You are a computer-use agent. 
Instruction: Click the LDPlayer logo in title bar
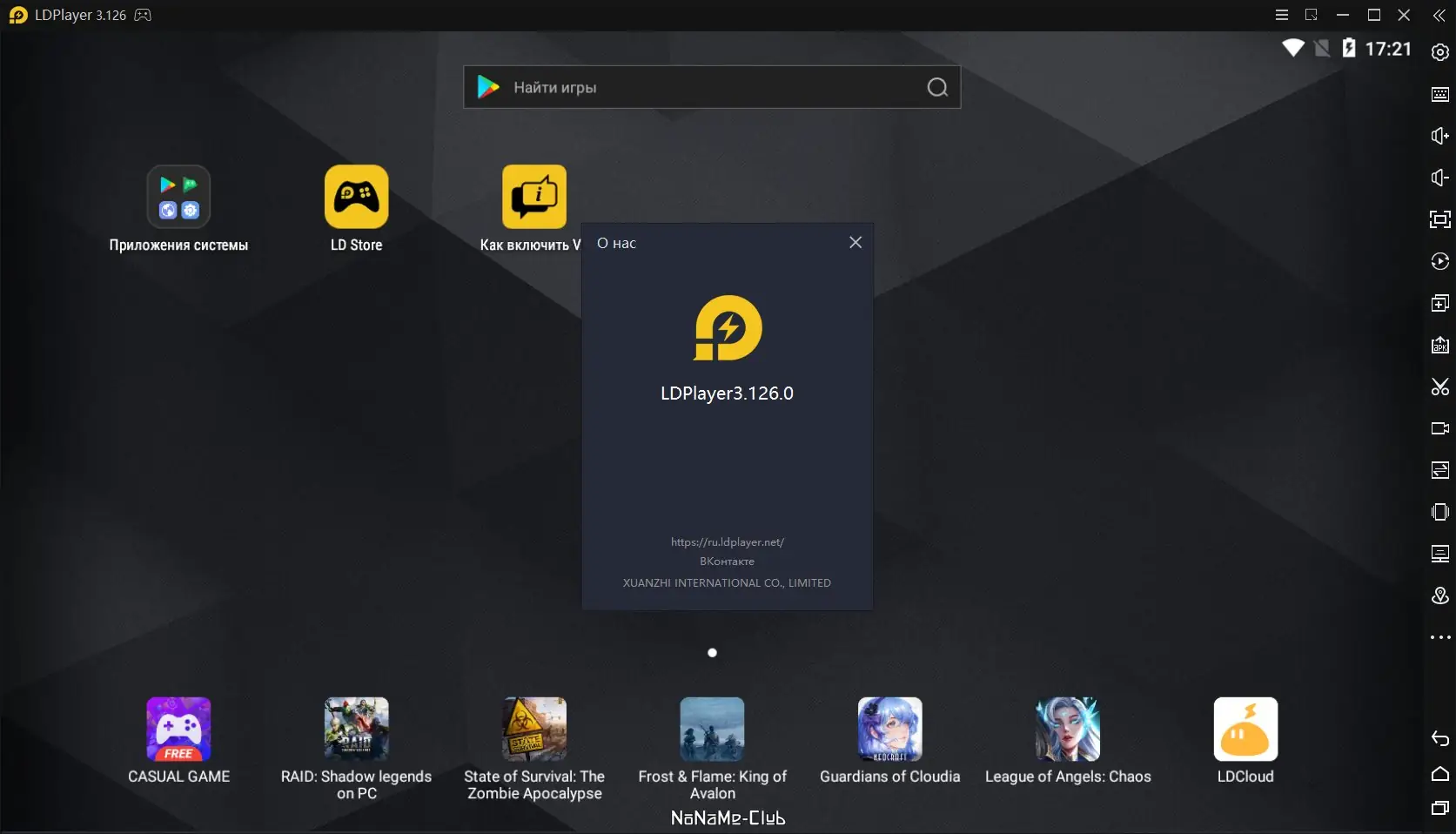[x=17, y=15]
